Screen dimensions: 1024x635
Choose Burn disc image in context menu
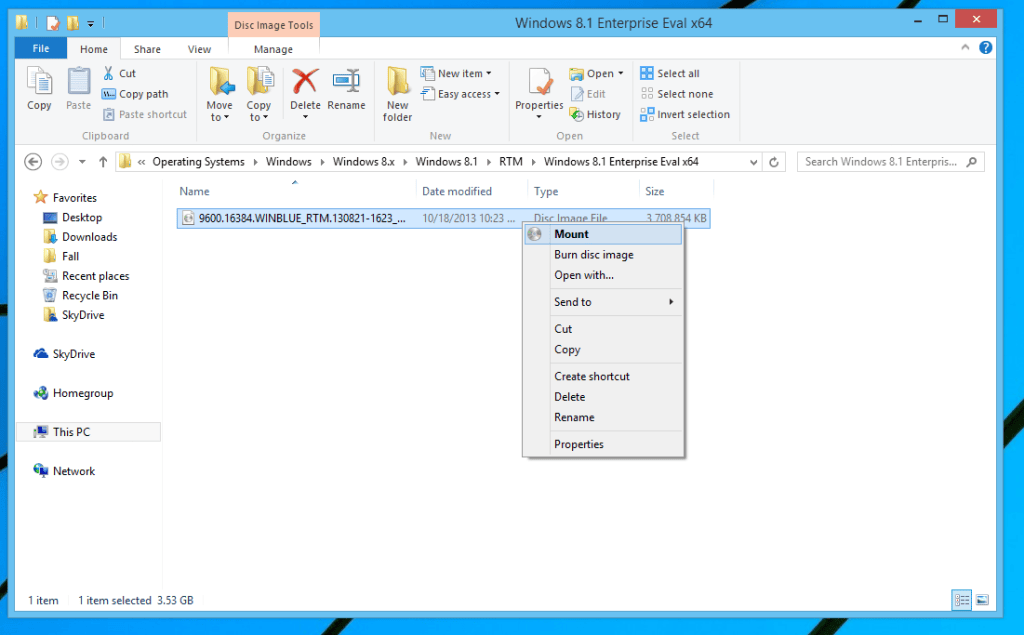(x=603, y=255)
